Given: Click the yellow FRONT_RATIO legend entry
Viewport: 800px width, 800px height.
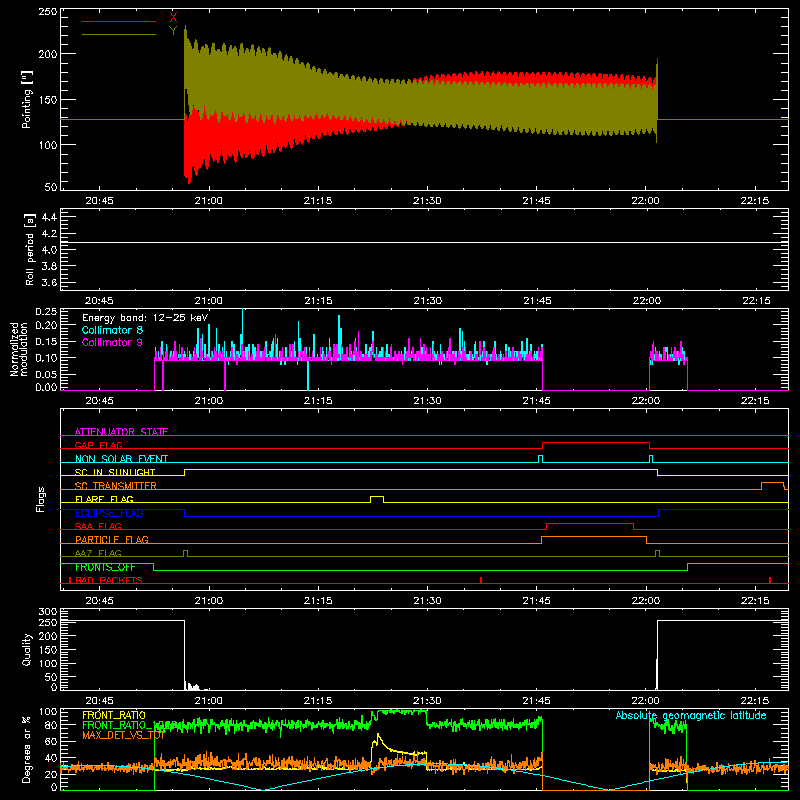Looking at the screenshot, I should pos(114,715).
